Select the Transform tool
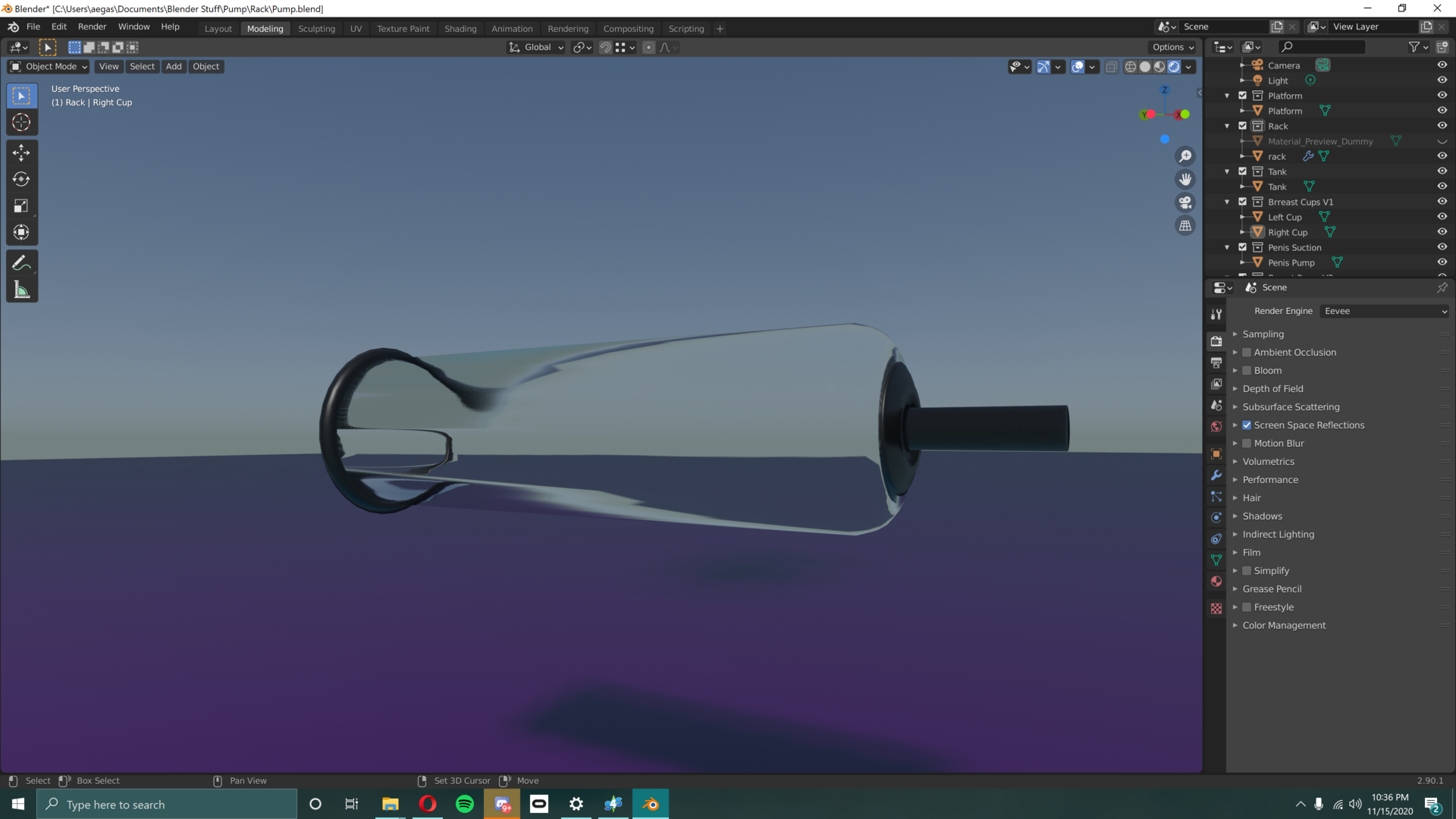Viewport: 1456px width, 819px height. coord(21,232)
